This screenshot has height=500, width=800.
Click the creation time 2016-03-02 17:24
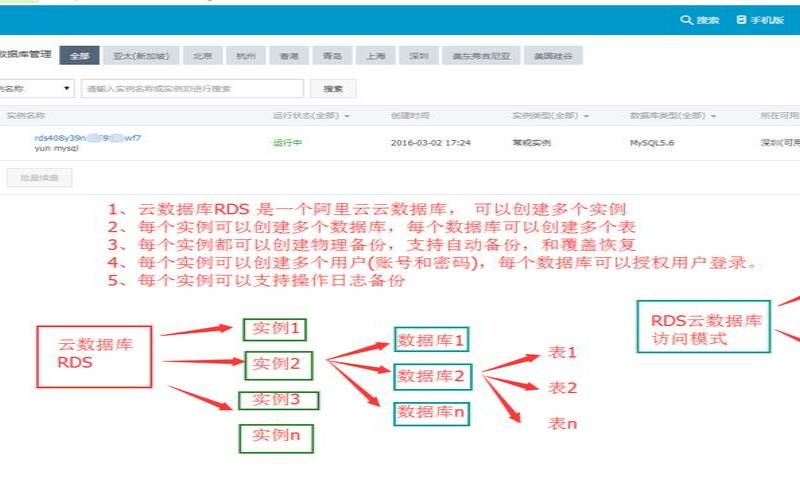431,143
